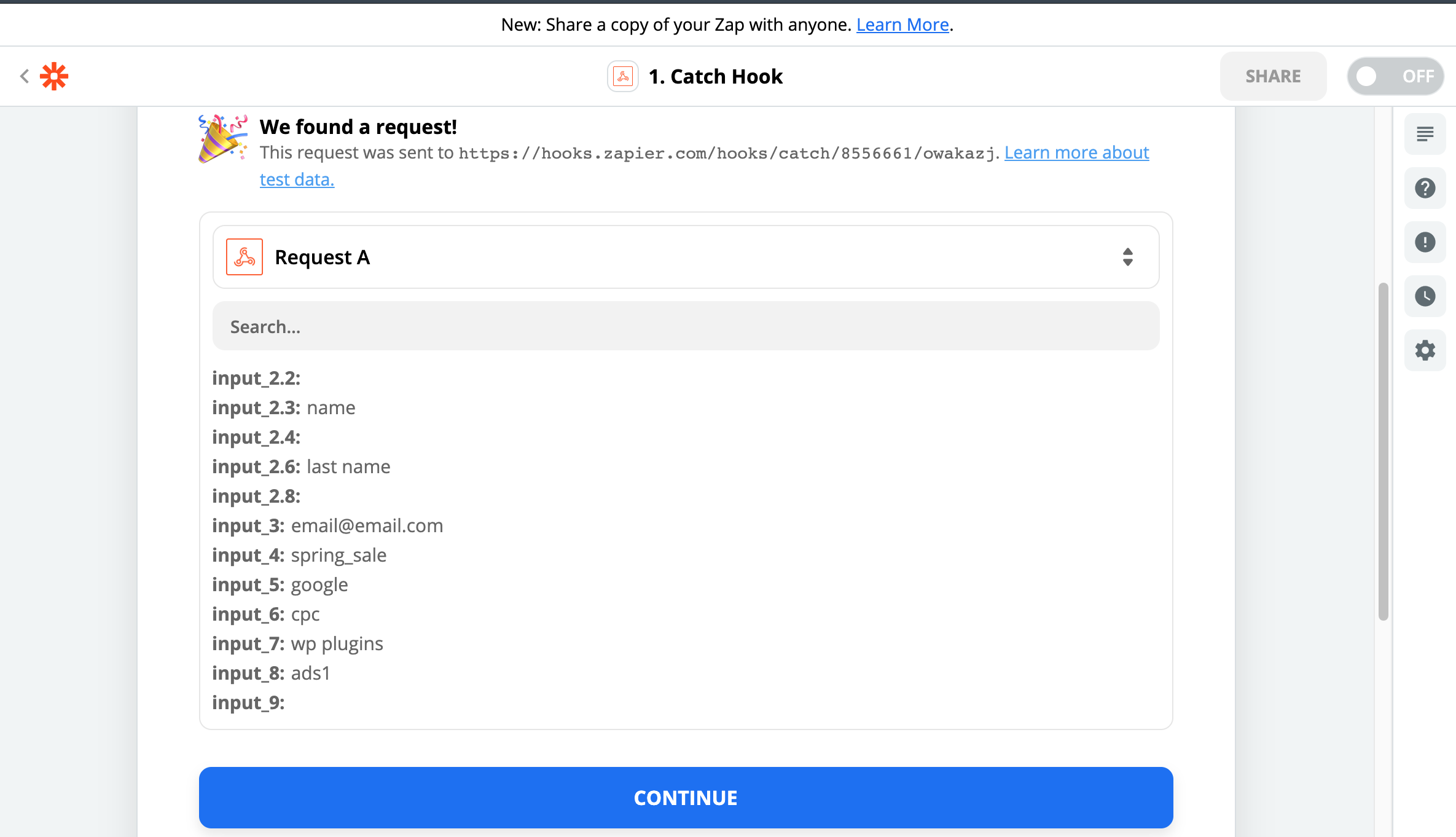Open settings with the gear icon

[1425, 350]
